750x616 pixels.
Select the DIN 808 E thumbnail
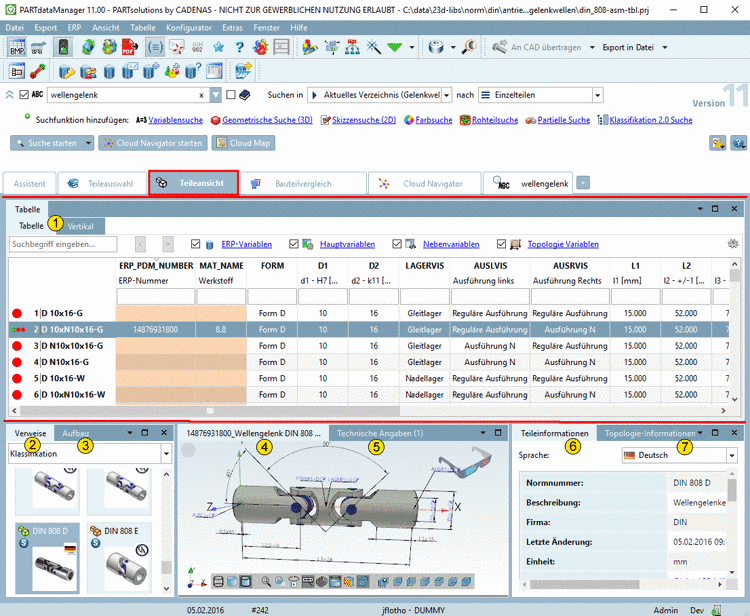pos(120,558)
